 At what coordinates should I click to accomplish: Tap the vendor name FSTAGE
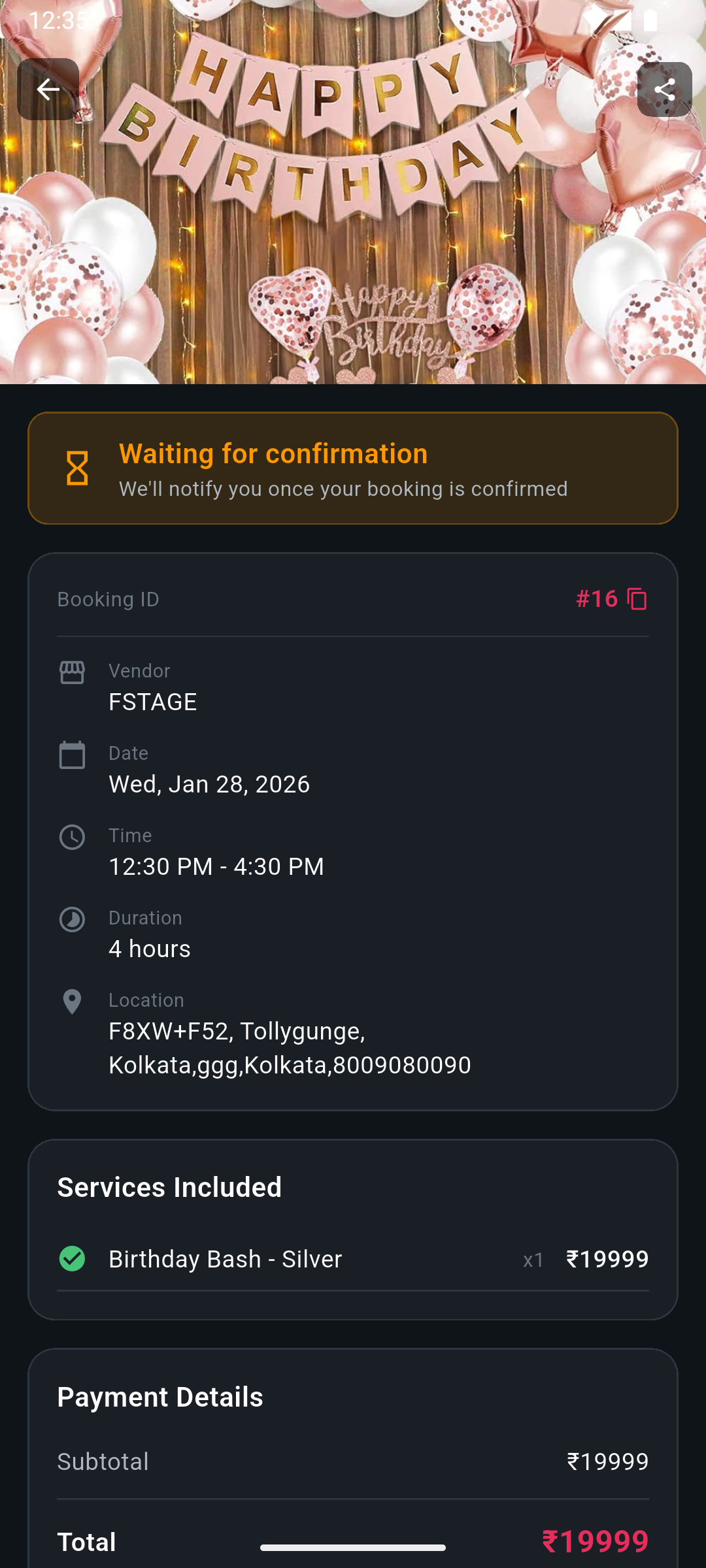point(152,702)
